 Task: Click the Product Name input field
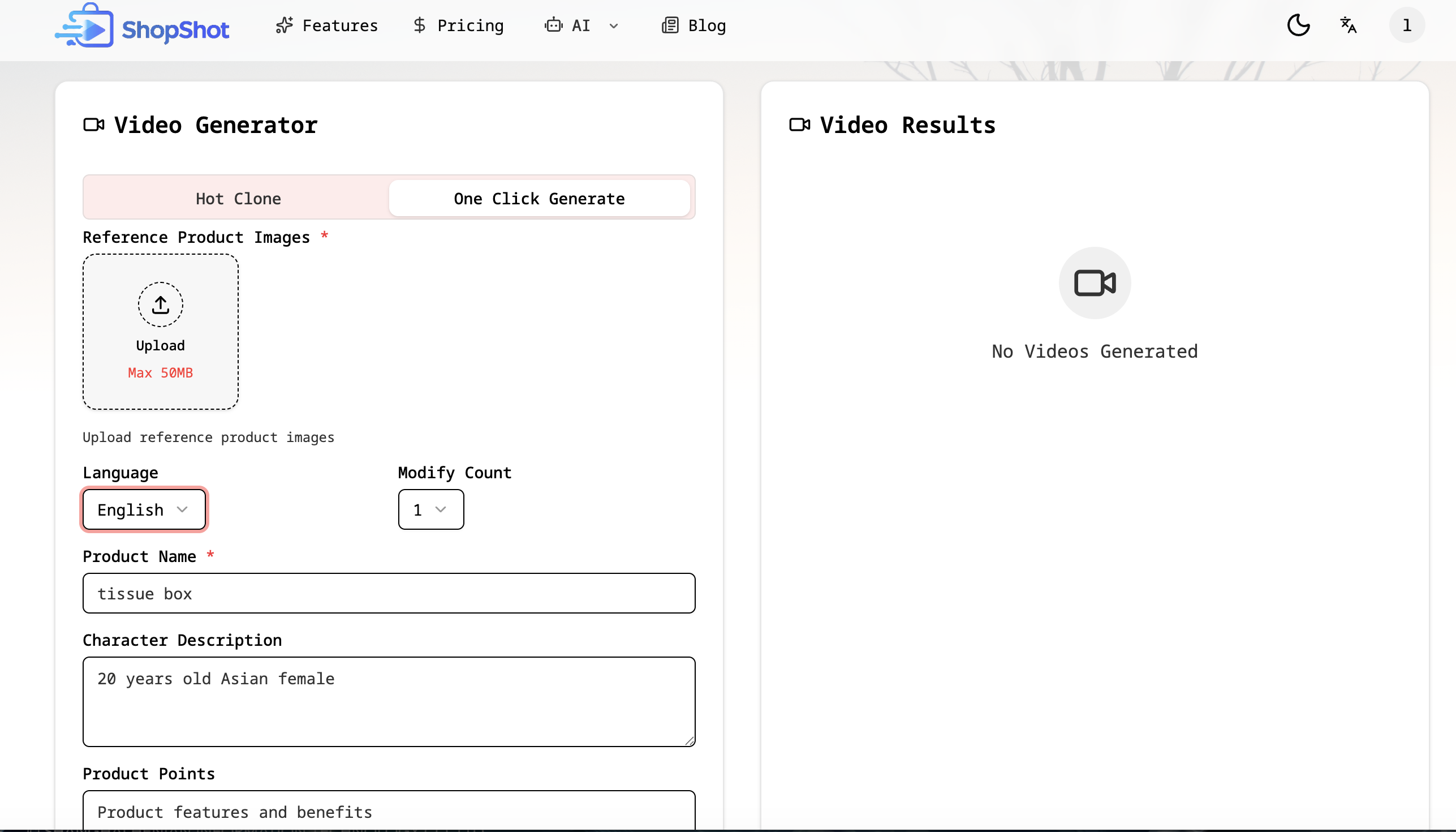388,593
